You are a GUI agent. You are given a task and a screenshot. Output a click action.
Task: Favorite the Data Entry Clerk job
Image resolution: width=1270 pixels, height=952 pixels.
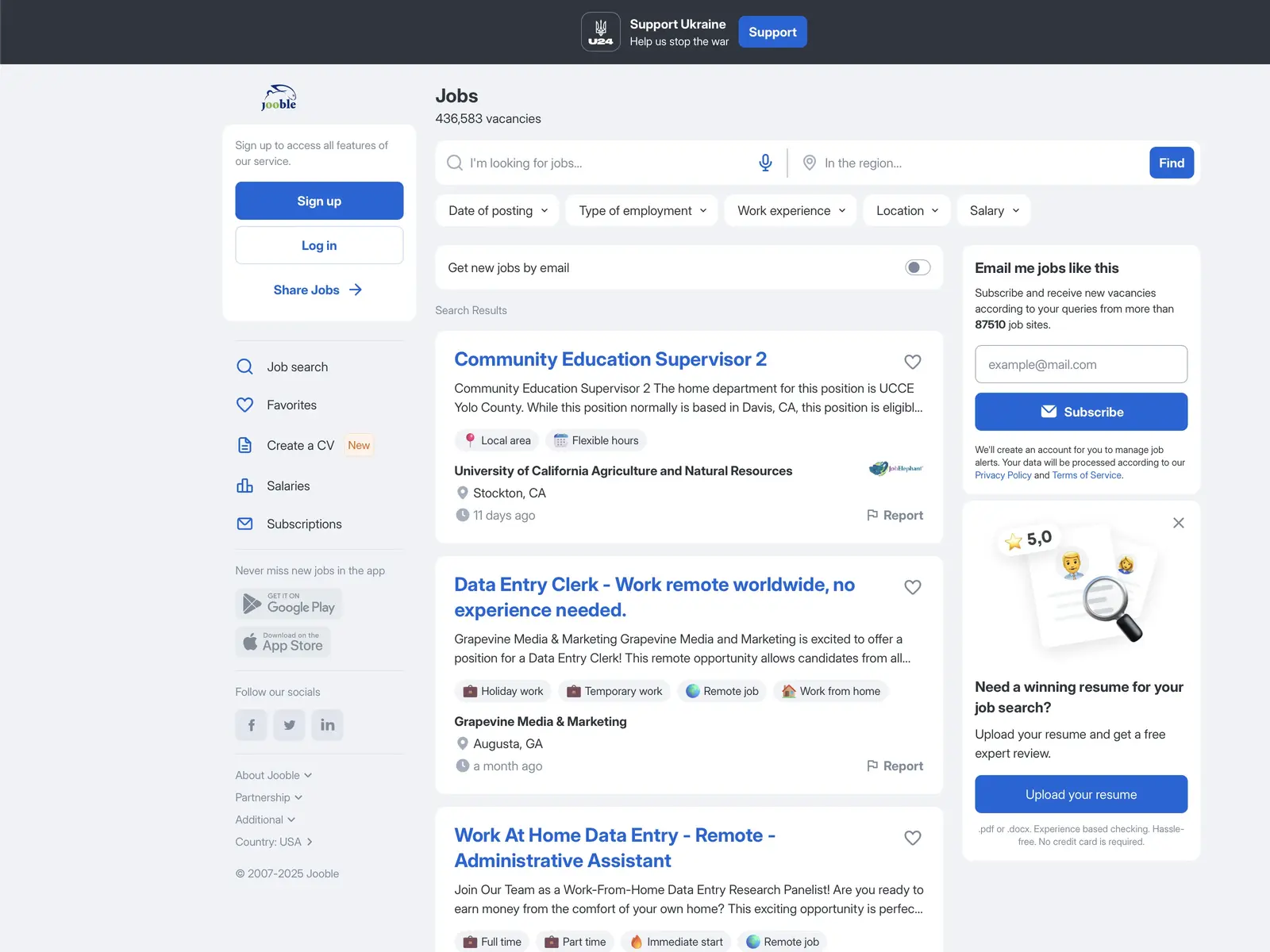click(913, 587)
